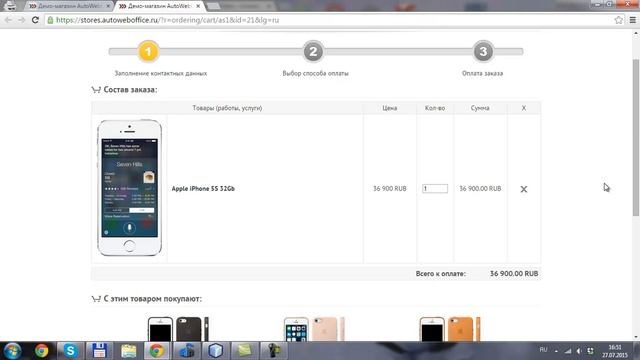
Task: Bookmark page with star icon
Action: [x=618, y=20]
